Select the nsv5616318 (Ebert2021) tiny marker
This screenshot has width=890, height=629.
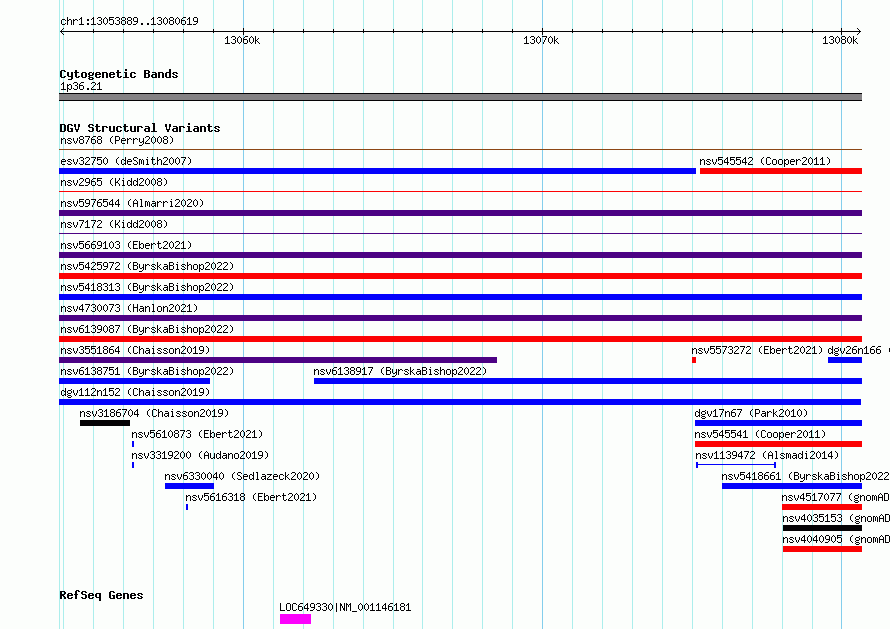click(x=187, y=507)
